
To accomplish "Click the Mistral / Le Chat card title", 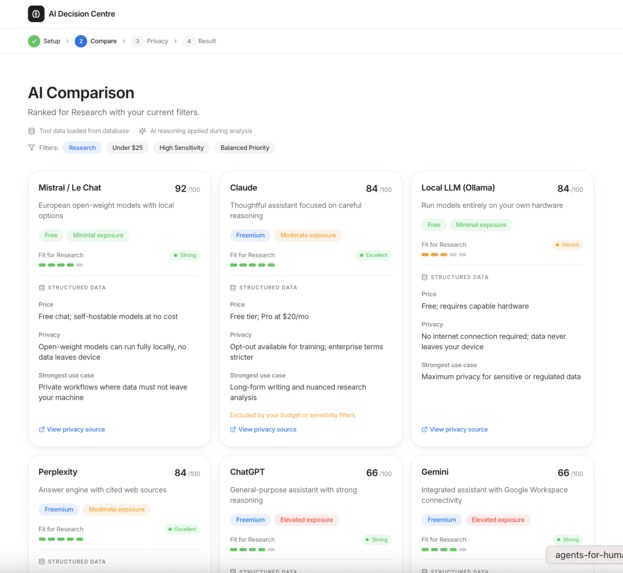I will point(70,188).
